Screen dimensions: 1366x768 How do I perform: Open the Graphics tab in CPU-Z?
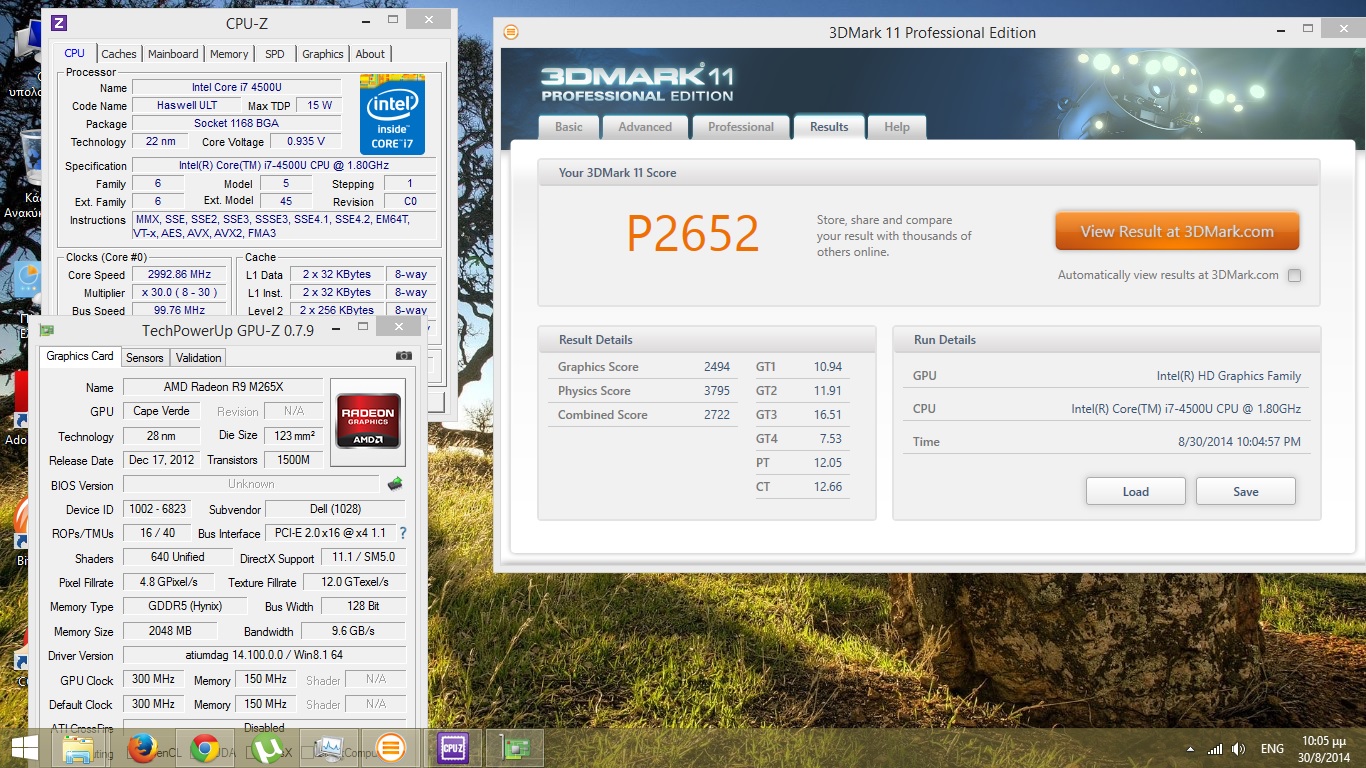(323, 54)
